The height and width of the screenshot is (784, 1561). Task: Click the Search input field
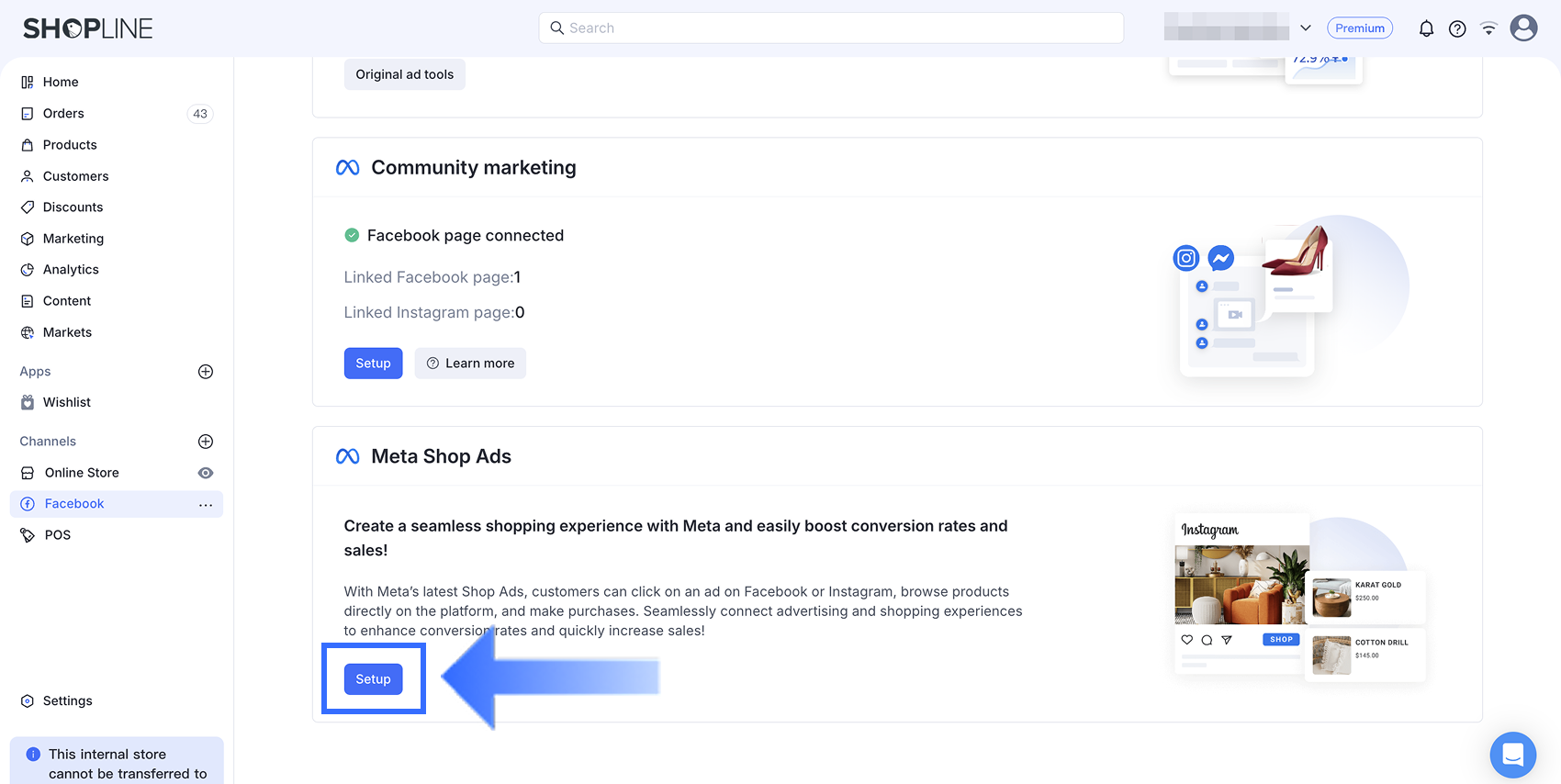tap(831, 28)
